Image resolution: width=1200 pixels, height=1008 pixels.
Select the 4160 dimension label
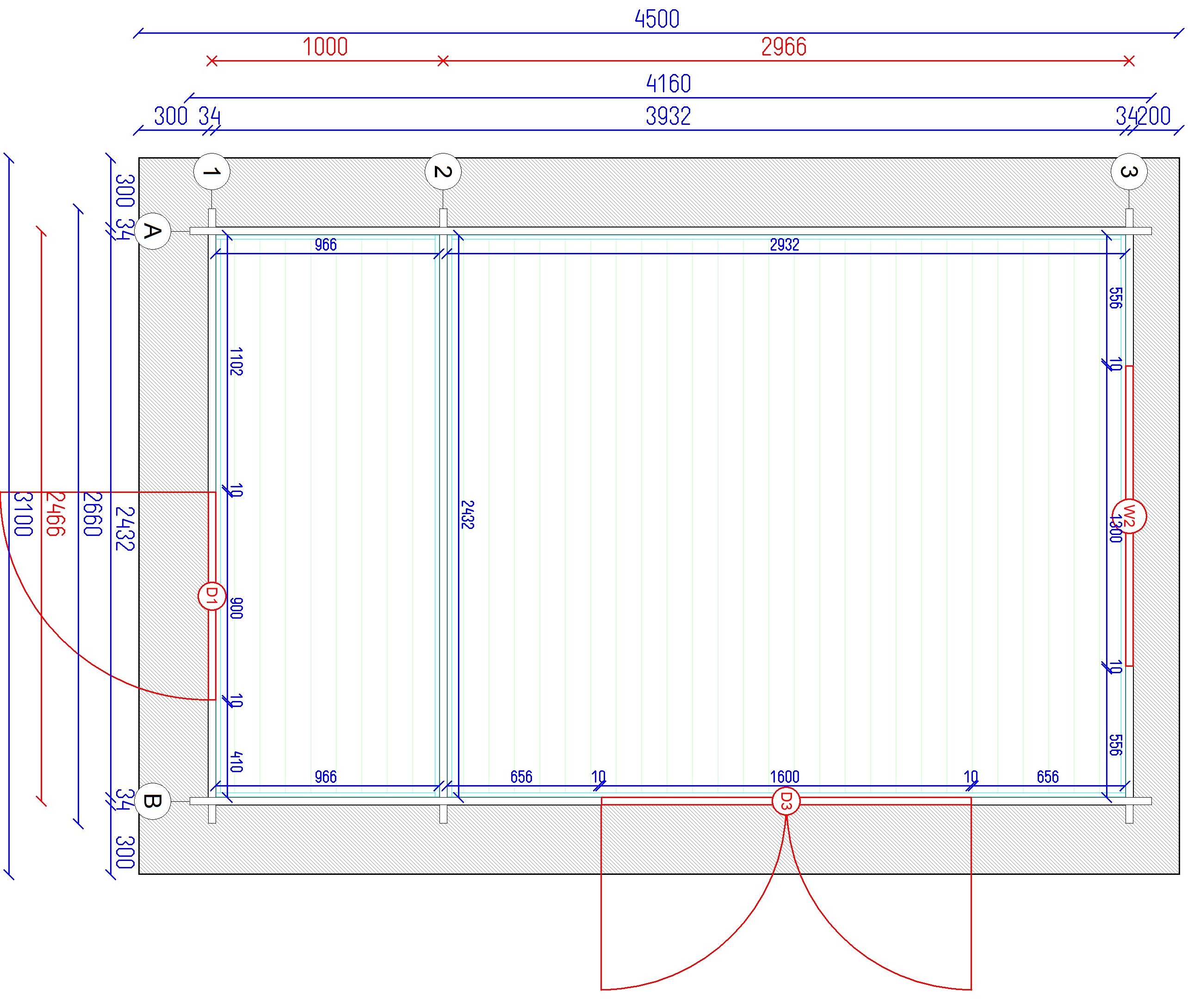[x=668, y=84]
